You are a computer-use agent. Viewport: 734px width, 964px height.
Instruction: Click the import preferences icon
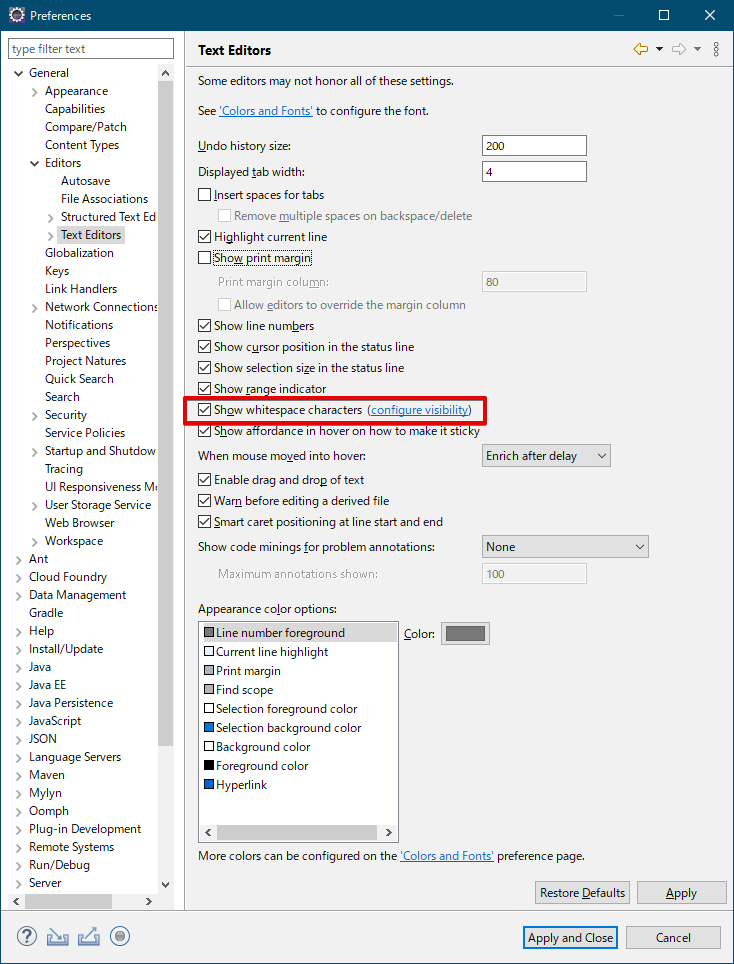(x=58, y=936)
